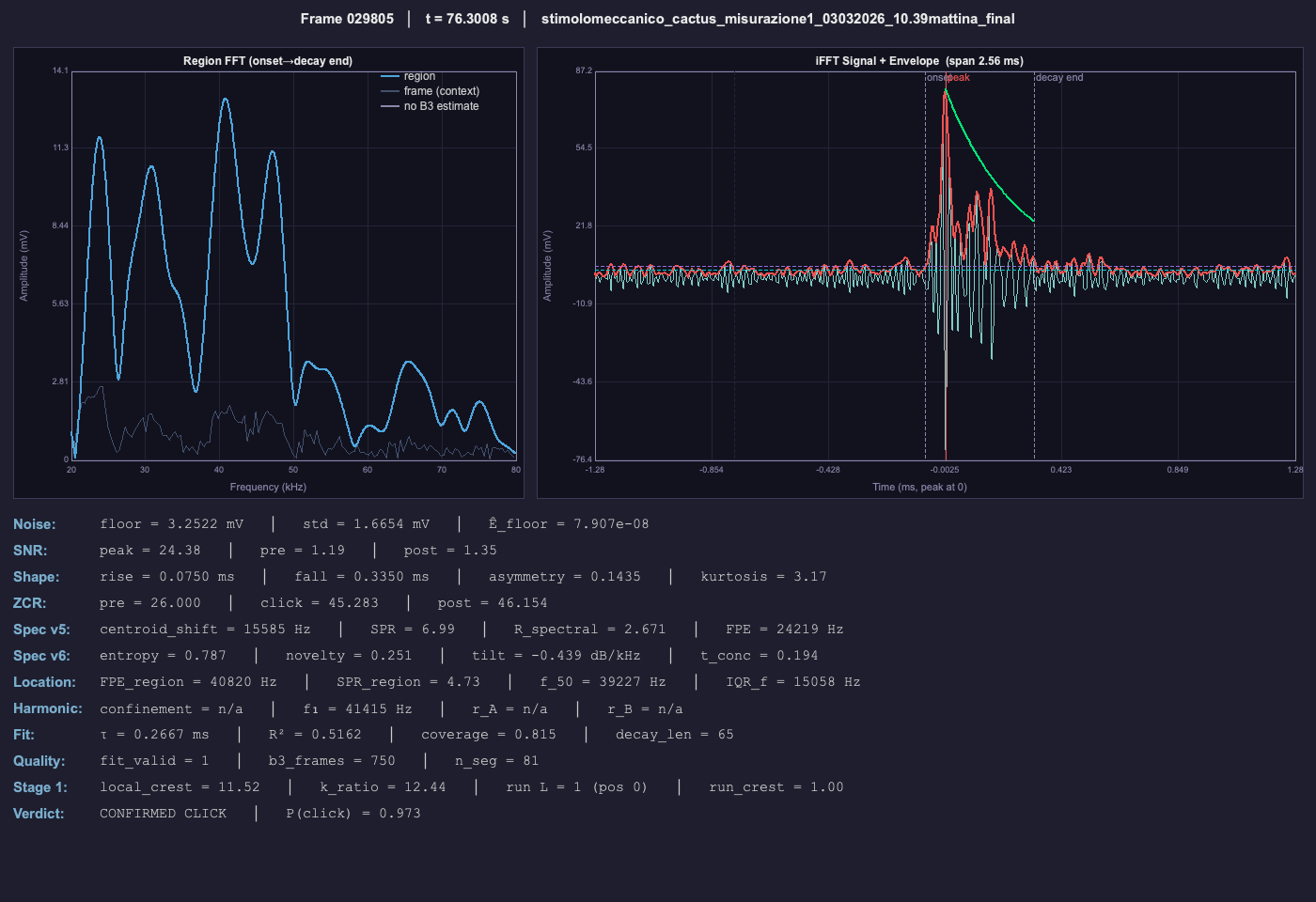Click the decay_len = 65 value
The height and width of the screenshot is (902, 1316).
[x=674, y=735]
